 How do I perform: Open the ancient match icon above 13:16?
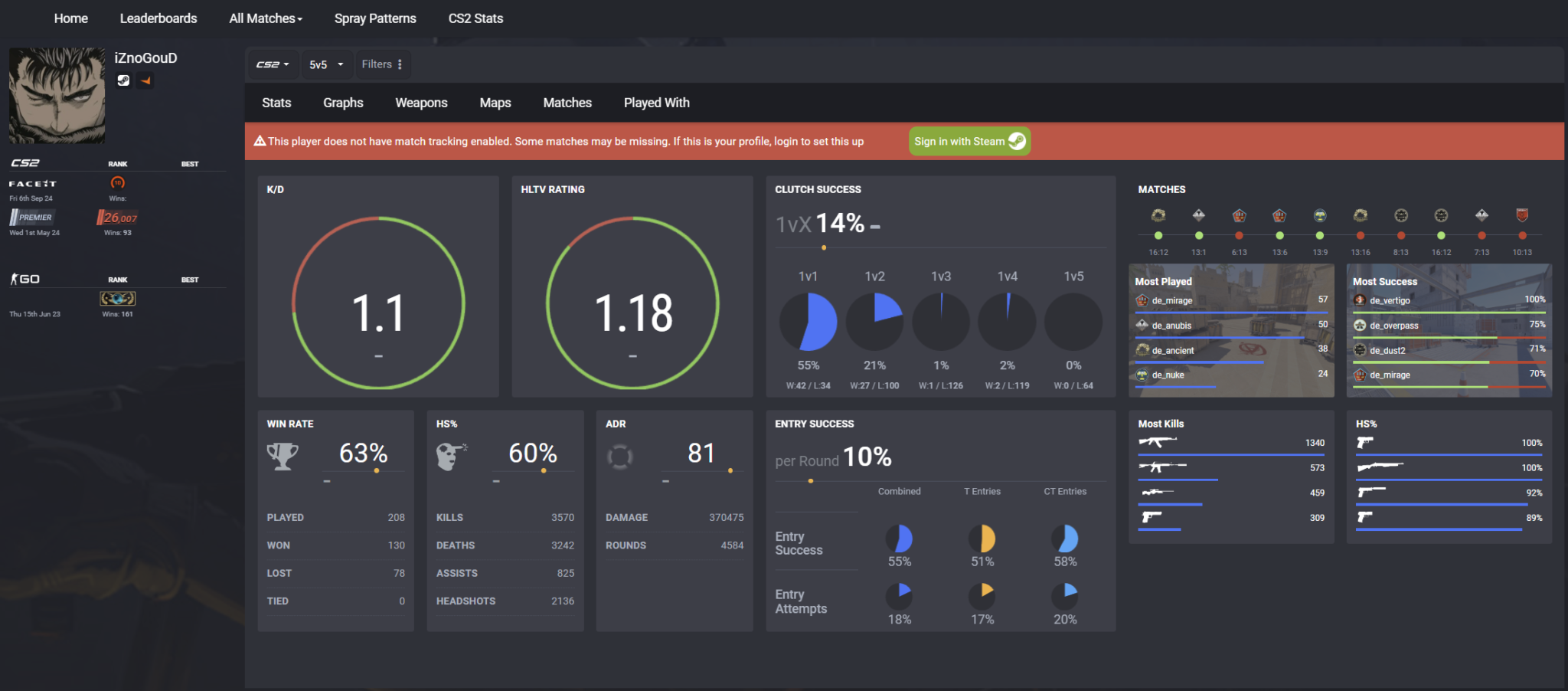pyautogui.click(x=1361, y=215)
